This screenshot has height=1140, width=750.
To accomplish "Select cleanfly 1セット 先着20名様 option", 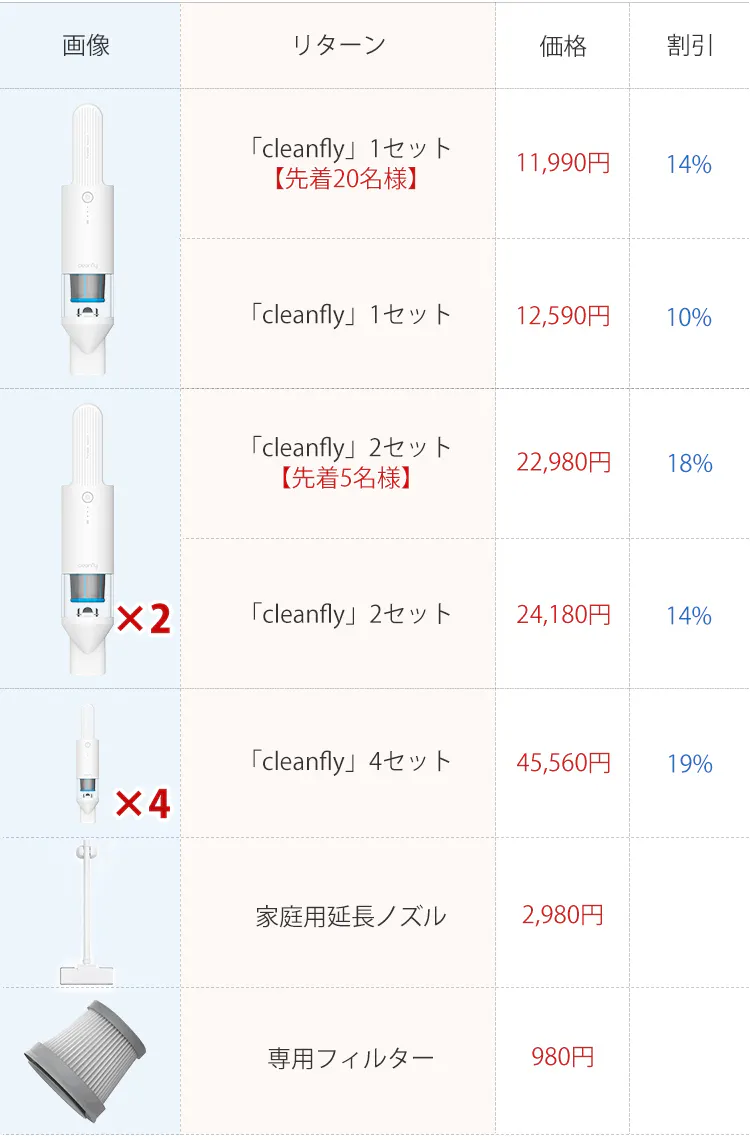I will (x=350, y=163).
